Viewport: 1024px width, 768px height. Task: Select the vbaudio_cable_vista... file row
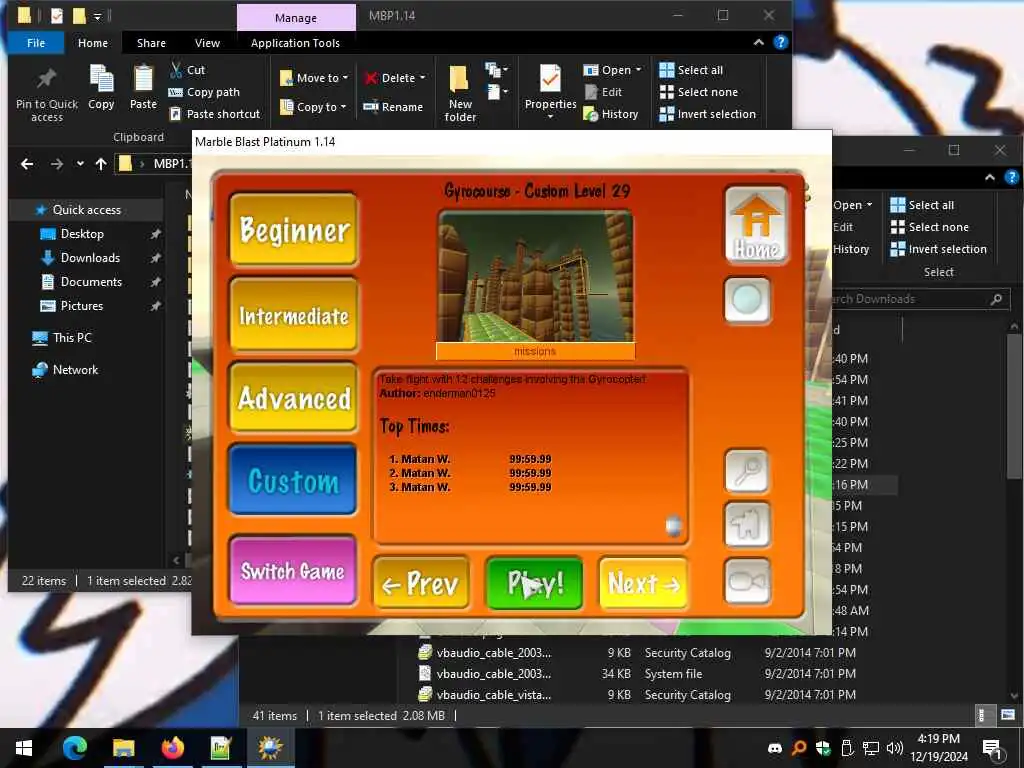pyautogui.click(x=638, y=695)
